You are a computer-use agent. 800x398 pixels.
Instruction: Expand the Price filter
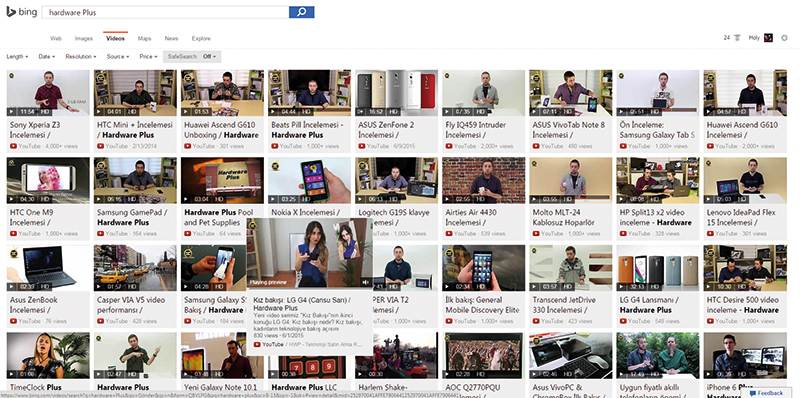pos(148,57)
